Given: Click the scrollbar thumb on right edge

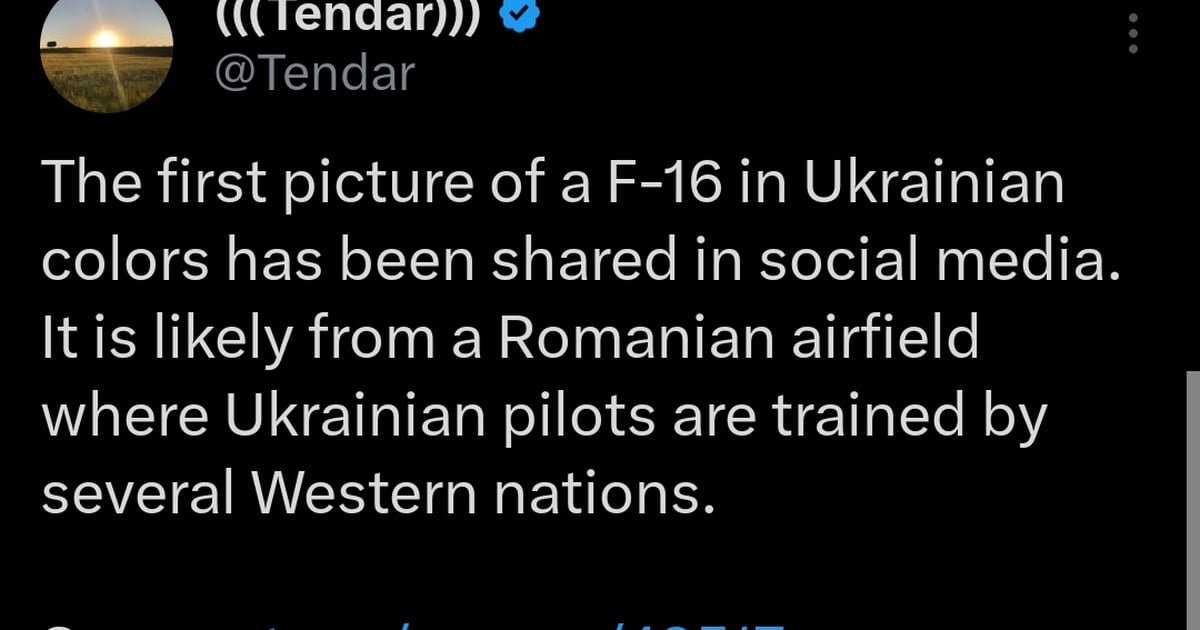Looking at the screenshot, I should (x=1192, y=500).
